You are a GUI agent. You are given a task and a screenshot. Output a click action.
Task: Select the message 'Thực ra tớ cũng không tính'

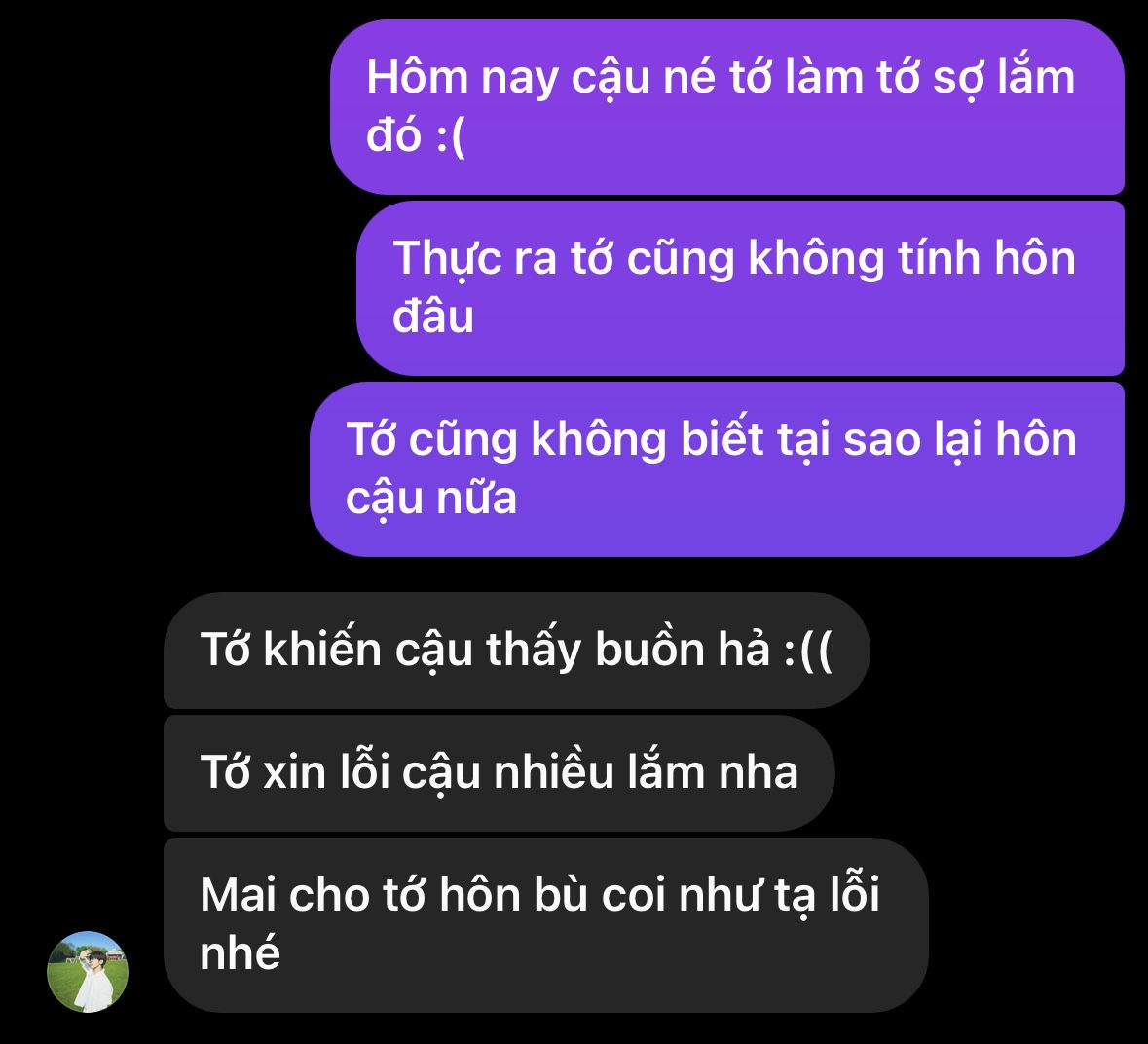click(740, 287)
